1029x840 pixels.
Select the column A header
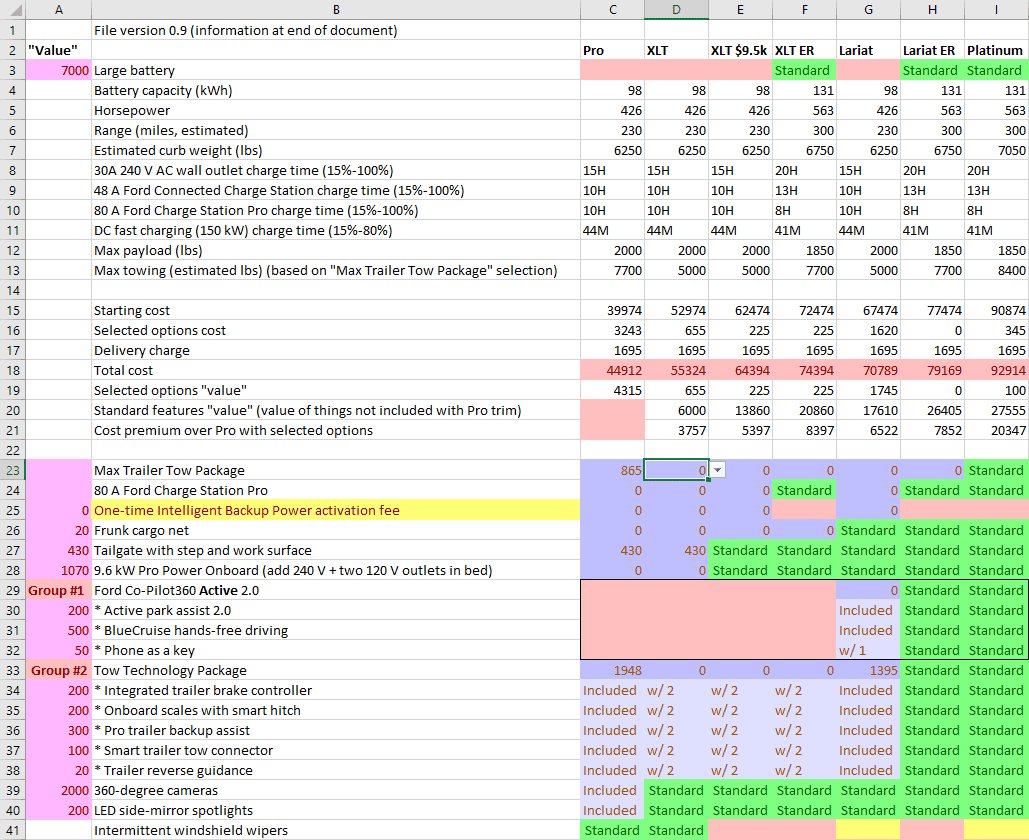click(58, 9)
